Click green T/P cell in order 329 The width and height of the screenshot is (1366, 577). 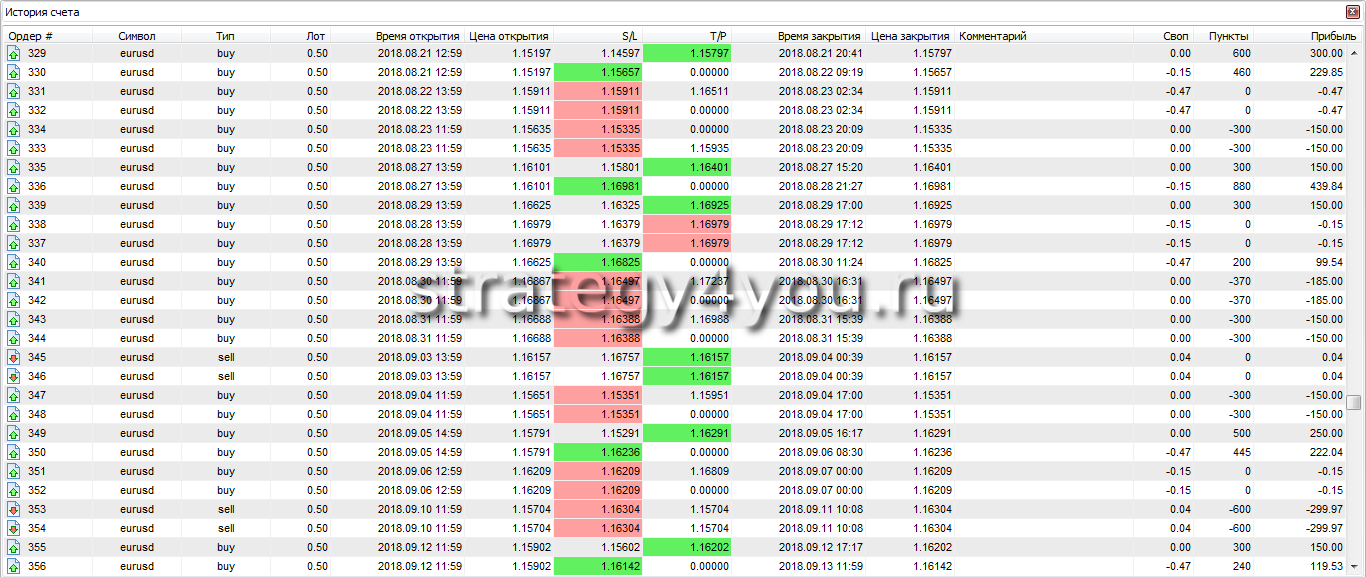click(687, 53)
